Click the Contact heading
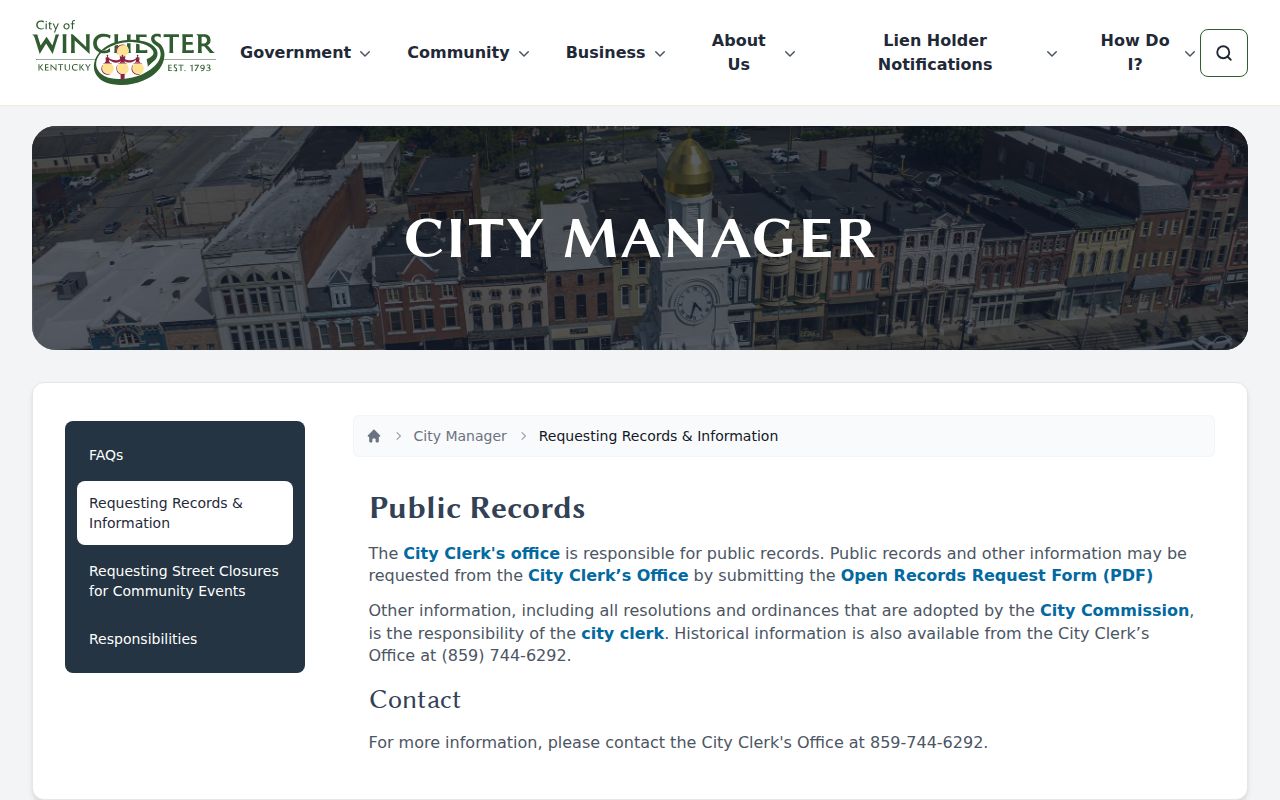1280x800 pixels. (415, 699)
